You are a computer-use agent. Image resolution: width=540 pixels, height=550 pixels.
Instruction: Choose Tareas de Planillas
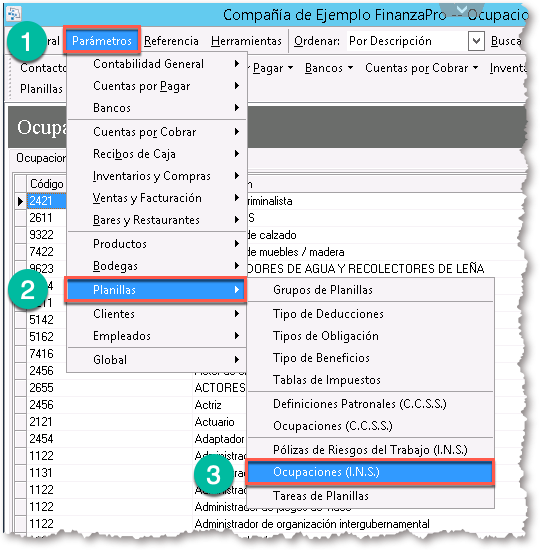point(370,496)
